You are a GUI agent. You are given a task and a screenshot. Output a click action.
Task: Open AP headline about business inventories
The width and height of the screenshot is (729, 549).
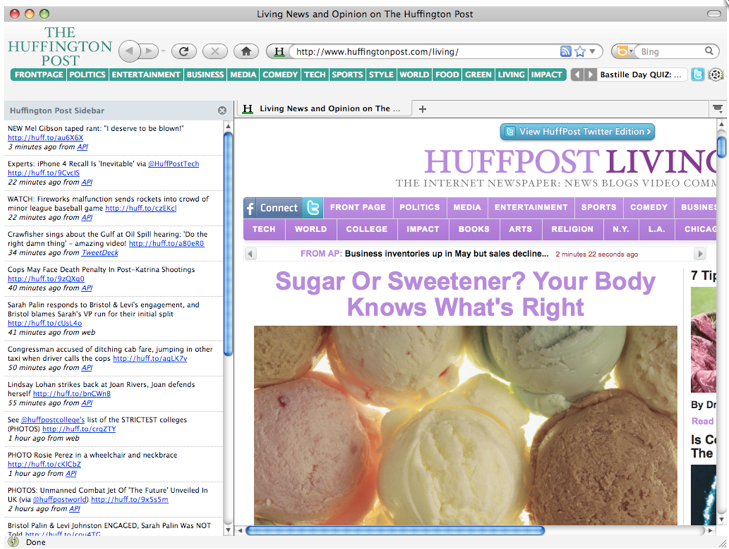[447, 254]
